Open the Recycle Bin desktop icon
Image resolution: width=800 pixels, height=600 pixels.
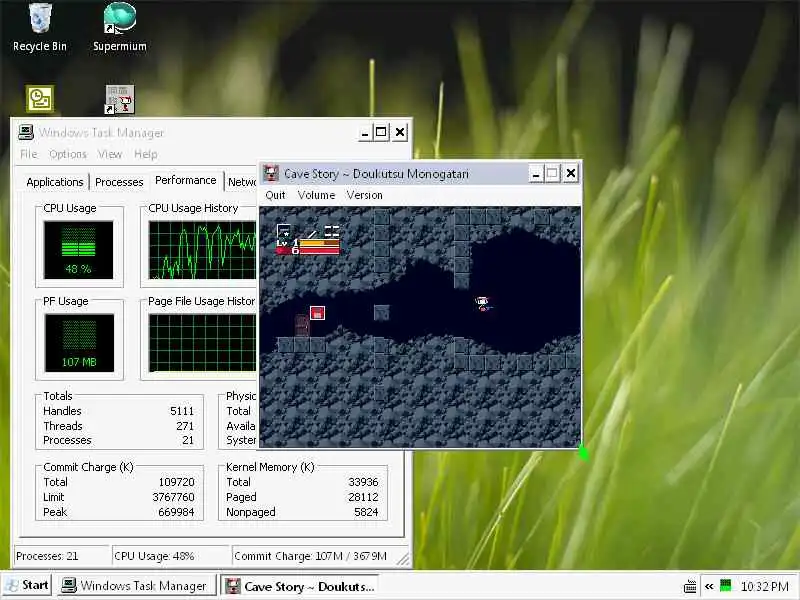pyautogui.click(x=39, y=28)
